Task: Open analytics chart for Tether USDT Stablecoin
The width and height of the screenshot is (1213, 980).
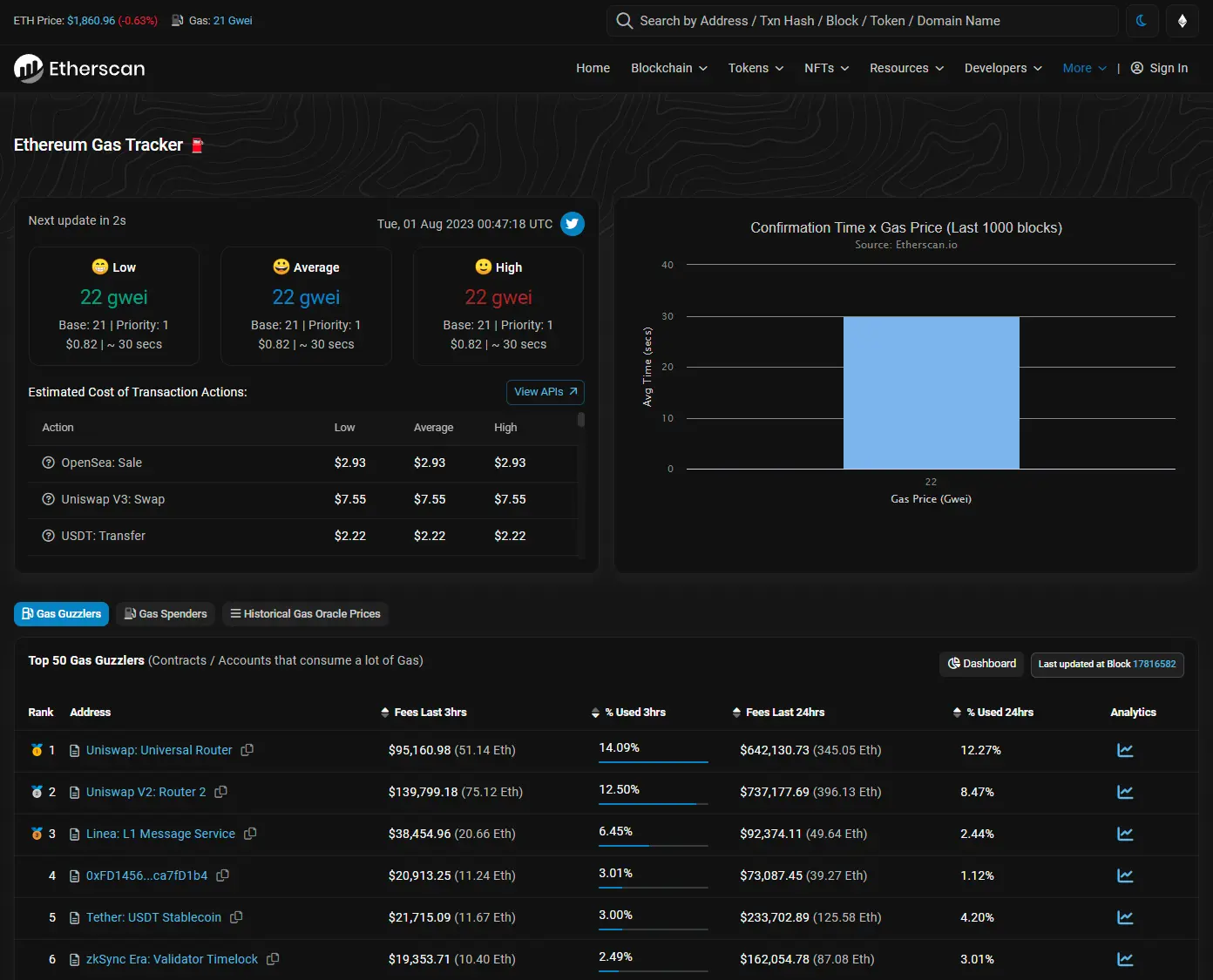Action: [1125, 917]
